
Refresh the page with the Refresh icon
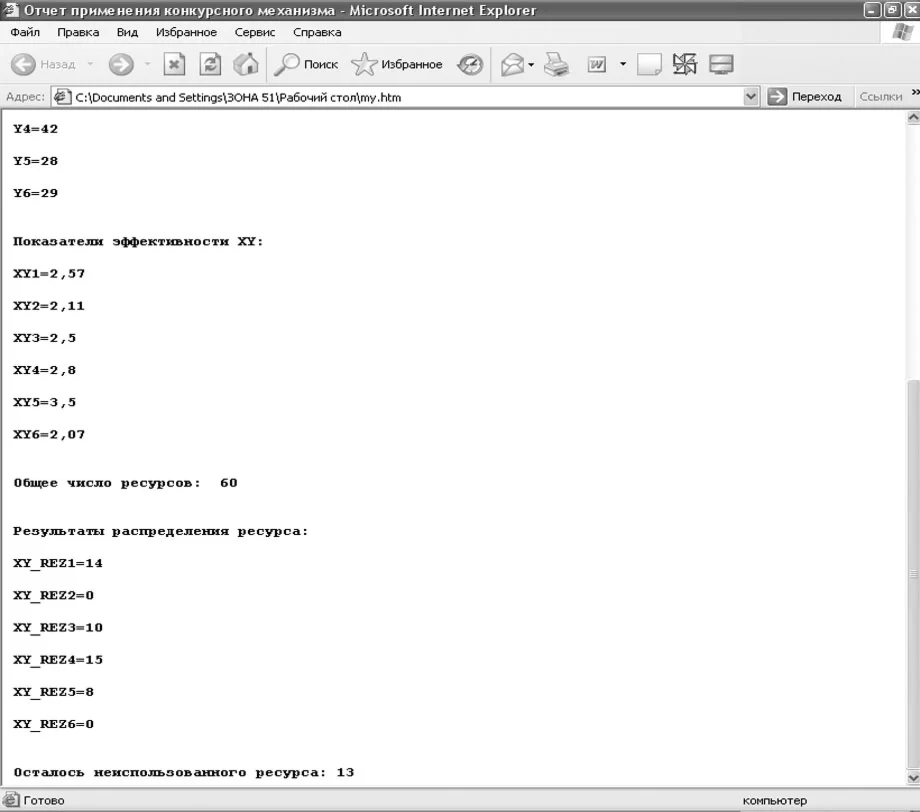[x=210, y=64]
